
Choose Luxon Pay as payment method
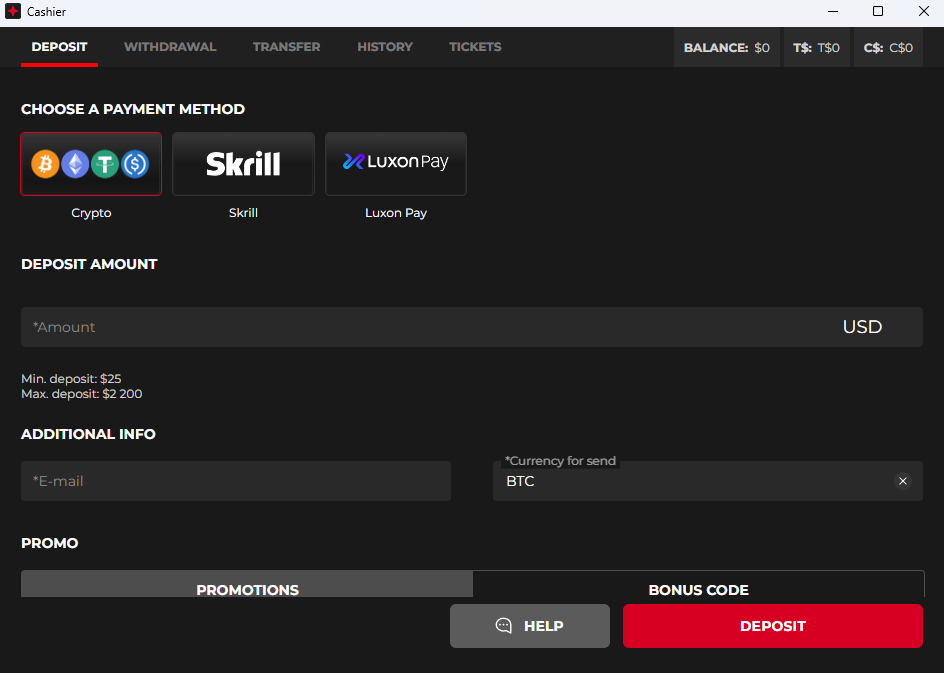click(x=395, y=163)
